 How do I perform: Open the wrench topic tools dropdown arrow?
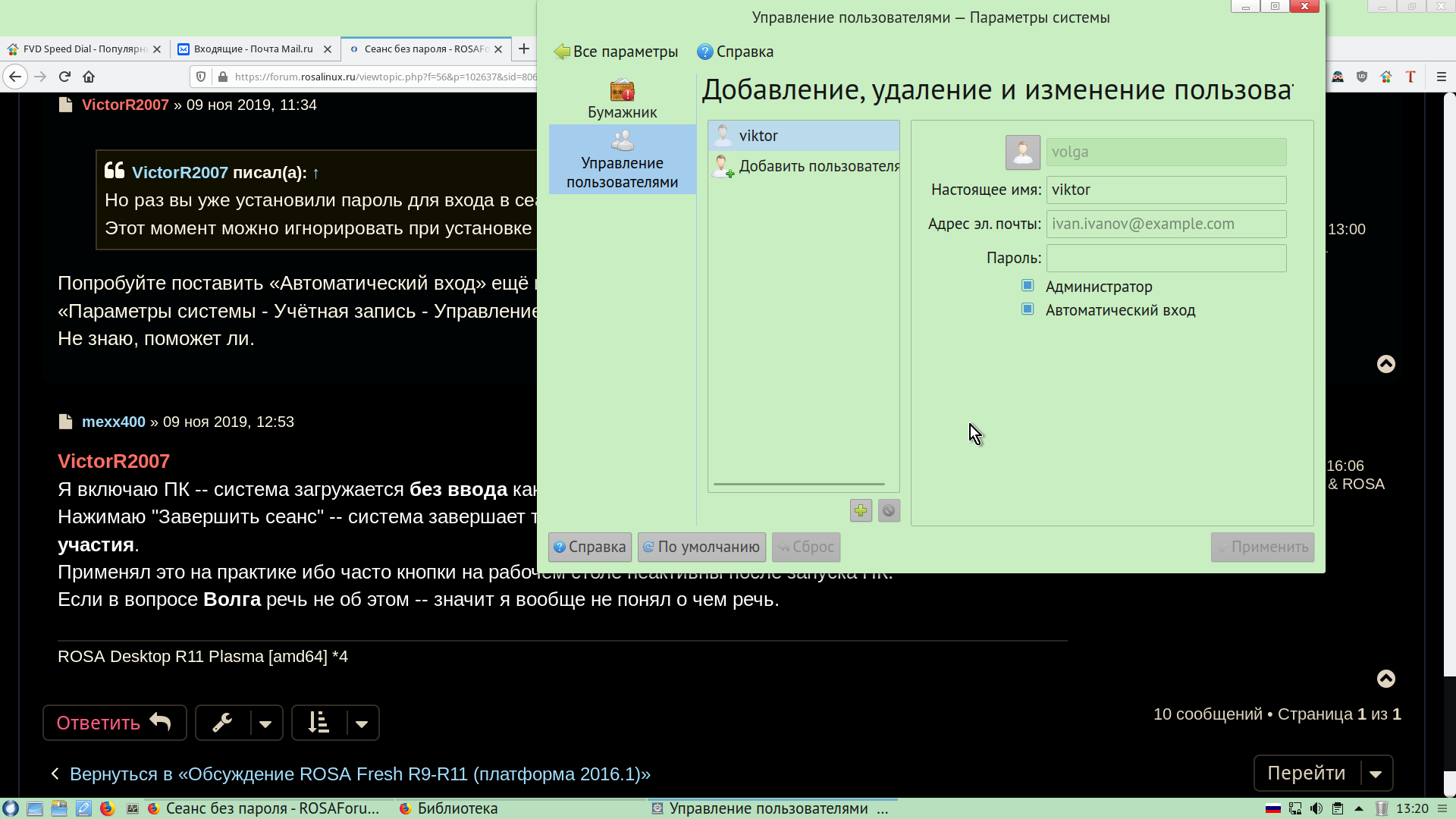click(x=265, y=723)
